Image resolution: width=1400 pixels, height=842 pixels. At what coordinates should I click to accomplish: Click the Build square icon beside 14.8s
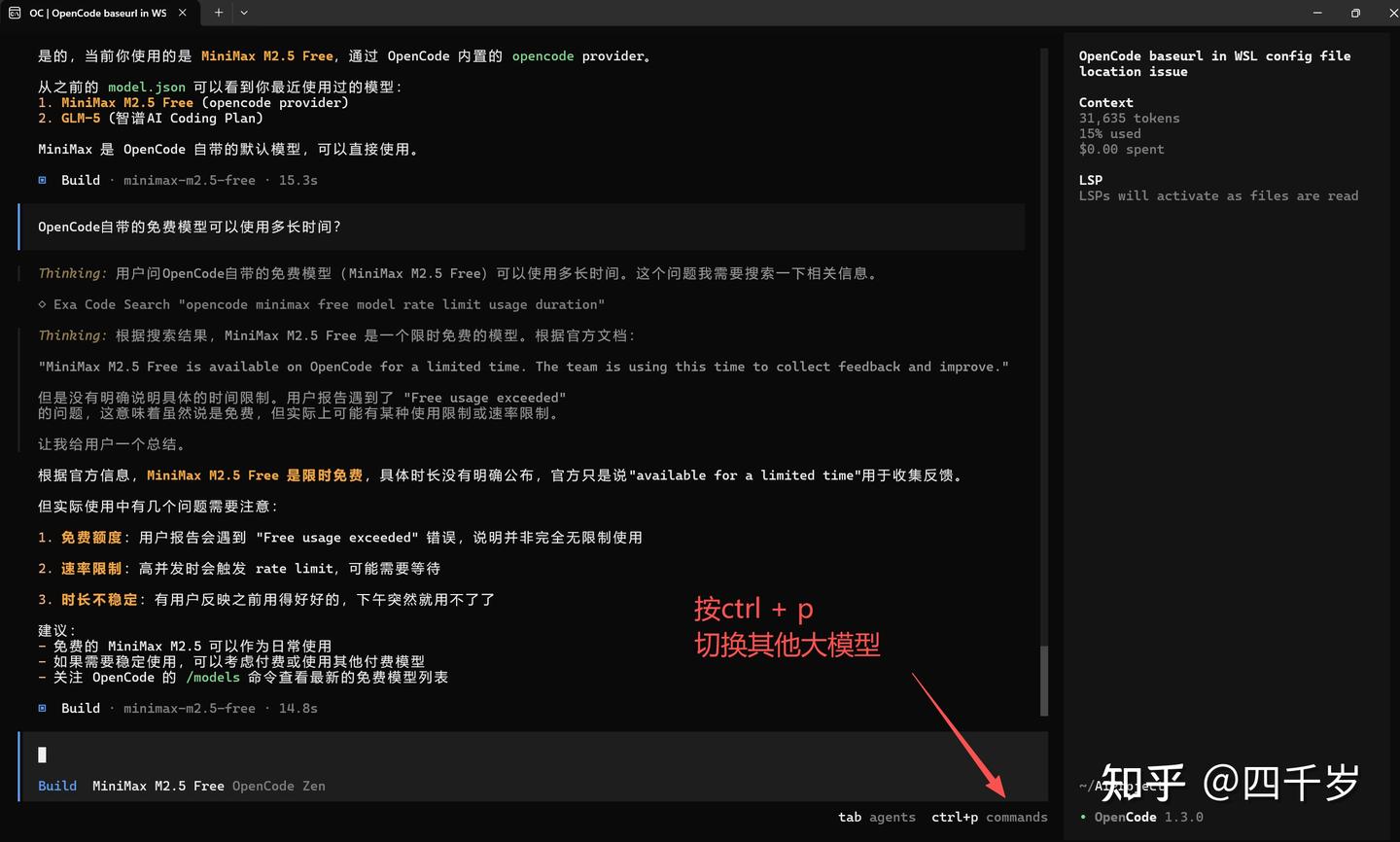(42, 708)
